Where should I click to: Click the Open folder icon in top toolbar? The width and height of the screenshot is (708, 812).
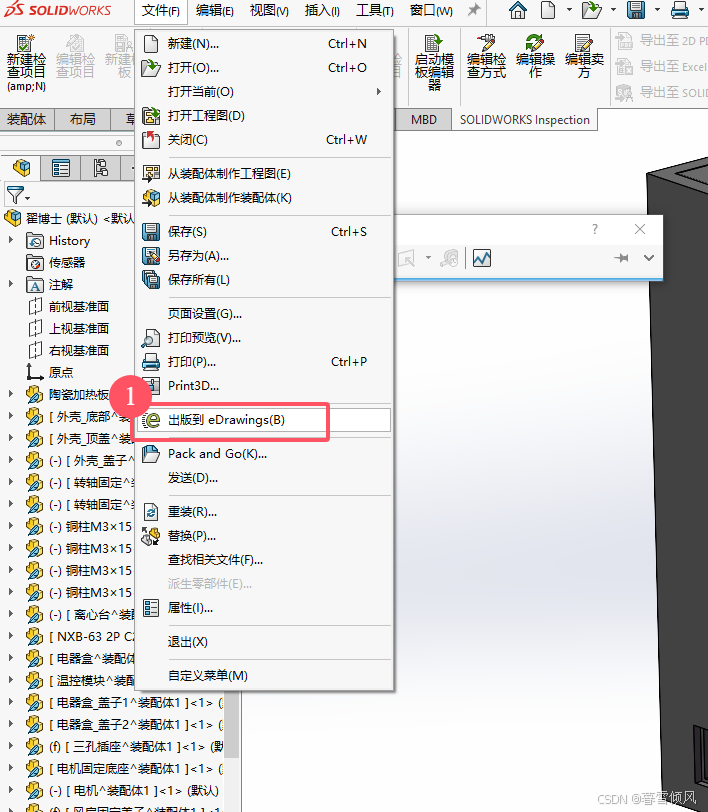coord(591,10)
